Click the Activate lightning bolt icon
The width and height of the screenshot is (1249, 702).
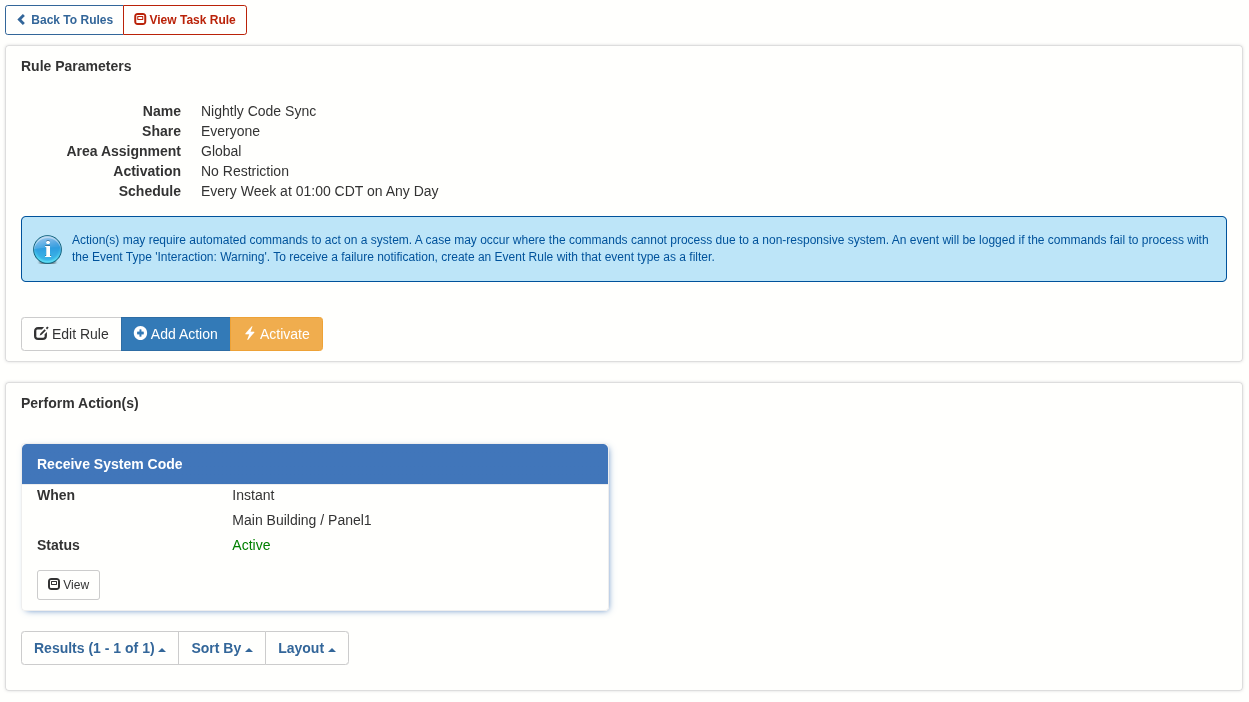tap(250, 334)
